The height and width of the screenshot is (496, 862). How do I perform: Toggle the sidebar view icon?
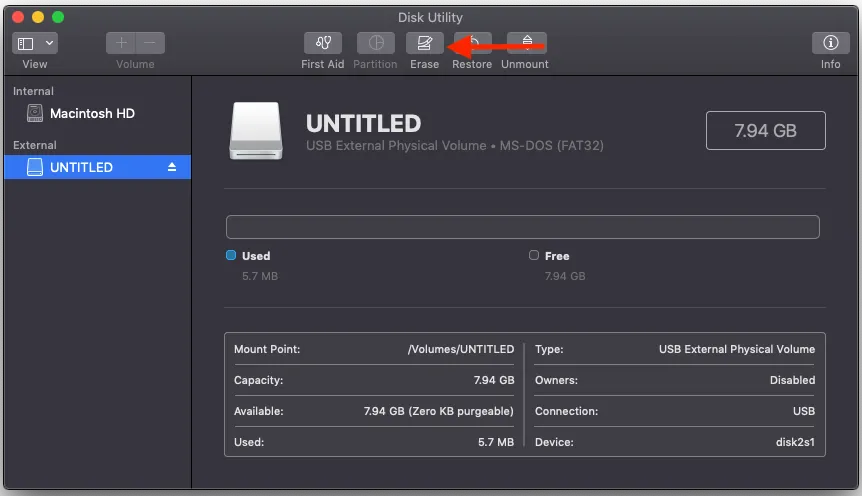[26, 43]
